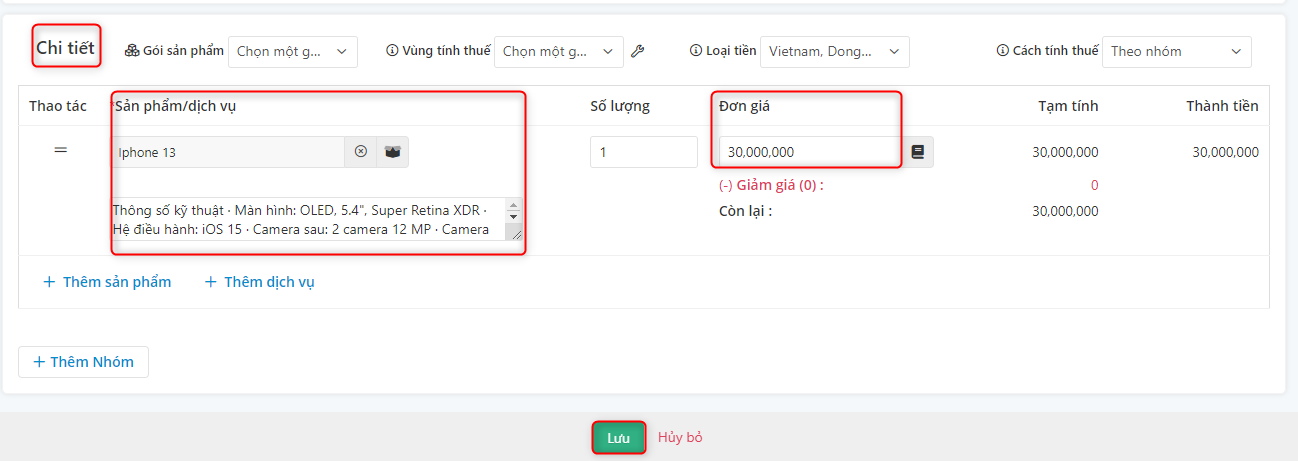The width and height of the screenshot is (1298, 461).
Task: Click Thêm dịch vụ link
Action: [260, 282]
